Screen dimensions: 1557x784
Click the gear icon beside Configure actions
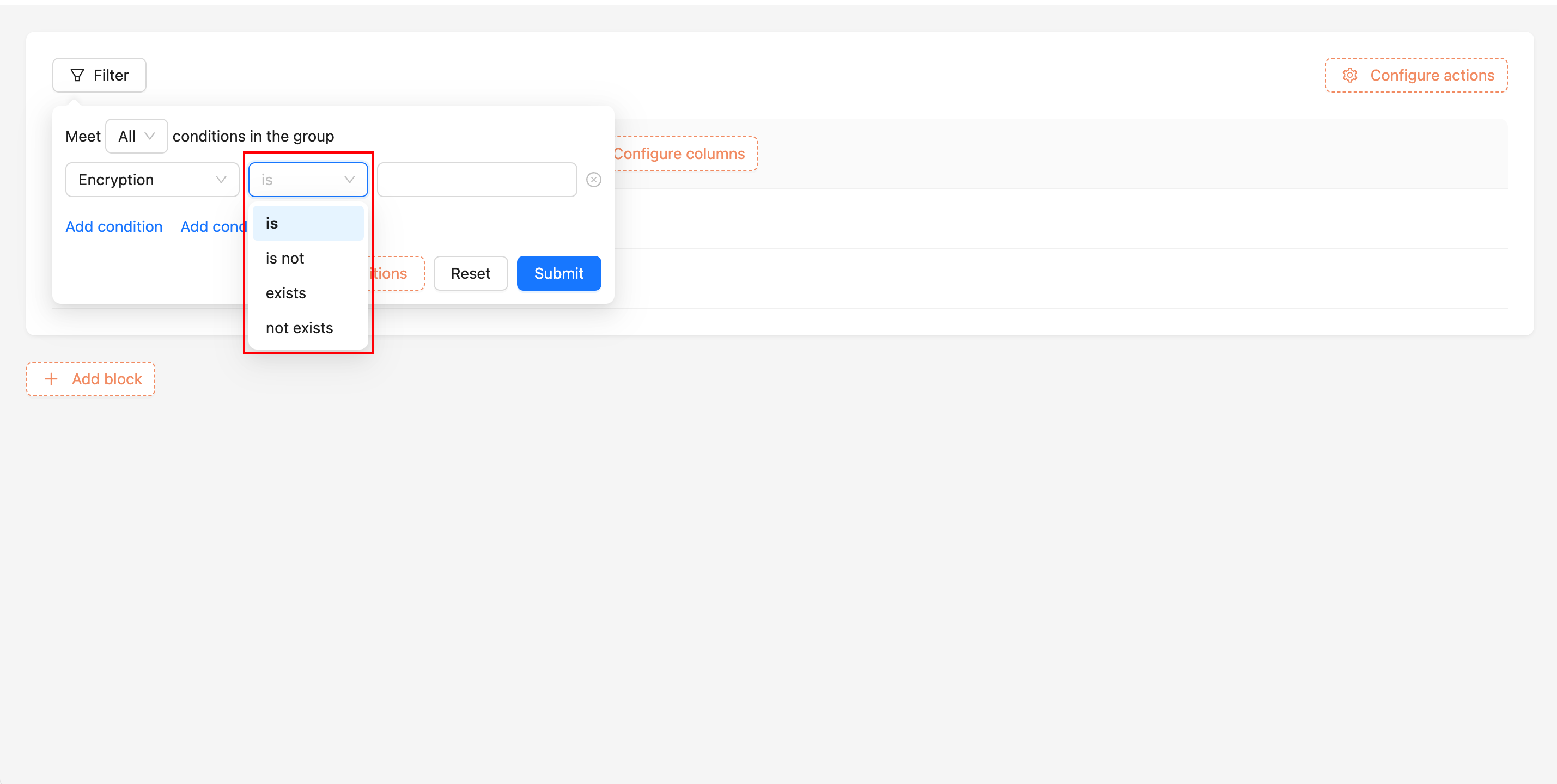[x=1349, y=75]
